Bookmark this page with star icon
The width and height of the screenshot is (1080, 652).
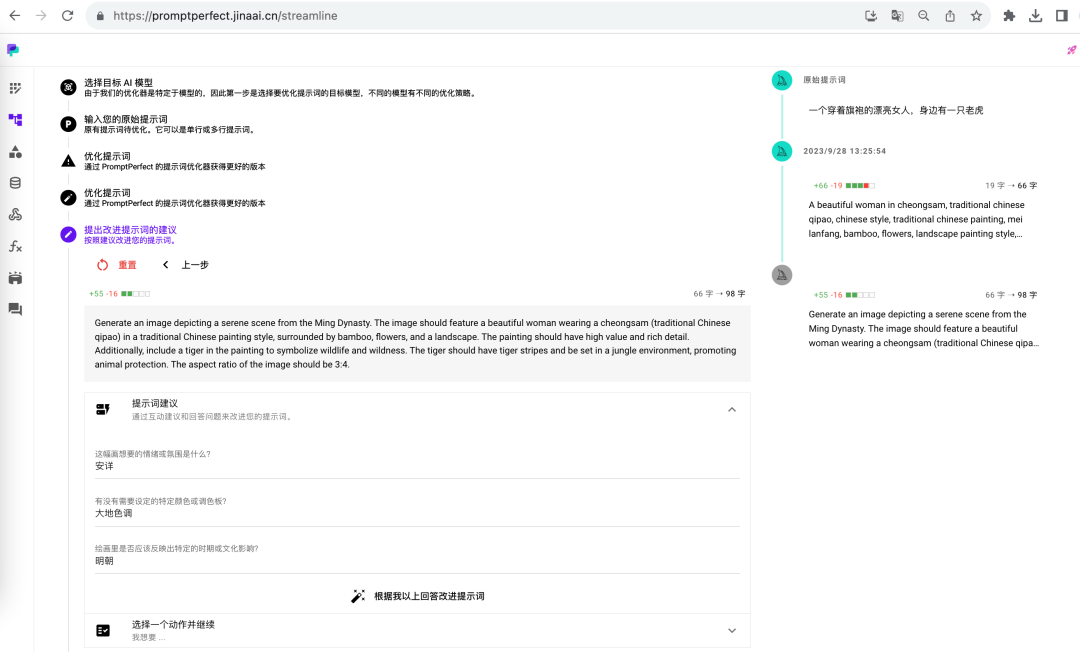coord(976,16)
